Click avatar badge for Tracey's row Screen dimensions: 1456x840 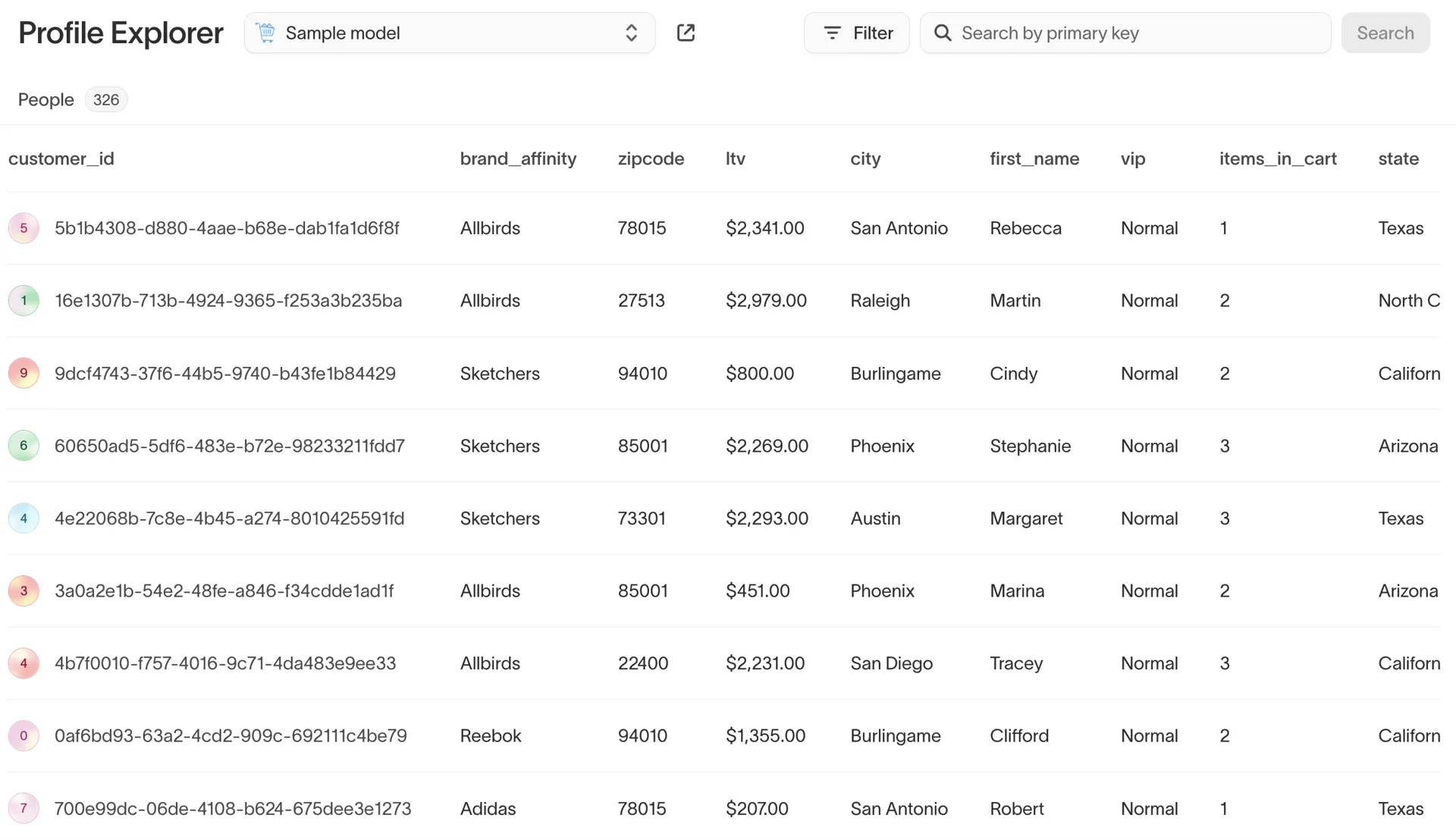(24, 663)
